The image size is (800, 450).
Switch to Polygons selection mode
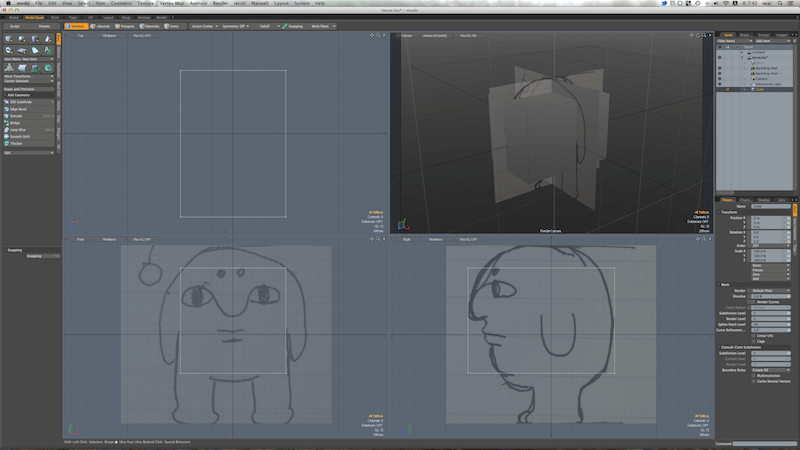tap(126, 26)
